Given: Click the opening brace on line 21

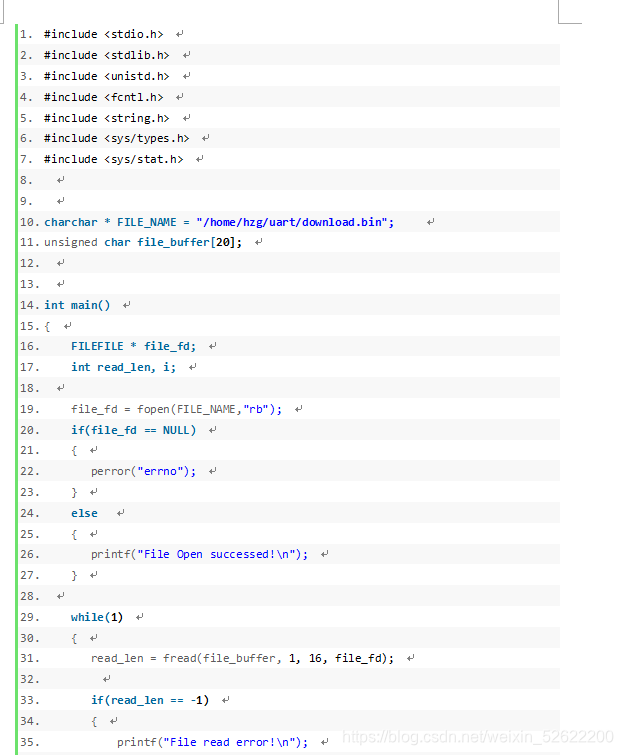Looking at the screenshot, I should pos(74,451).
